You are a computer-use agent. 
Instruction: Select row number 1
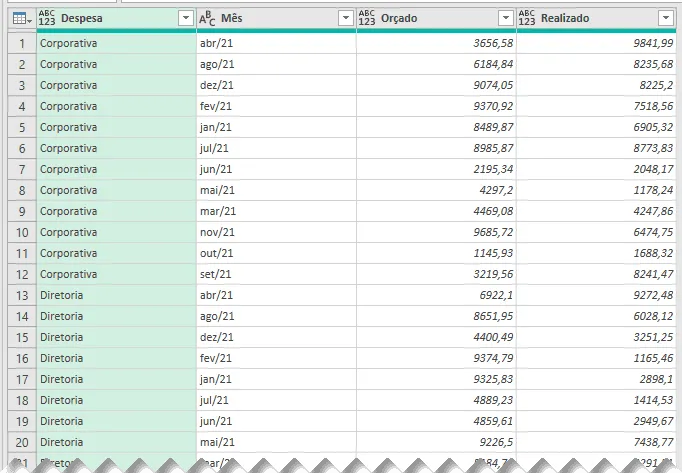click(x=22, y=44)
